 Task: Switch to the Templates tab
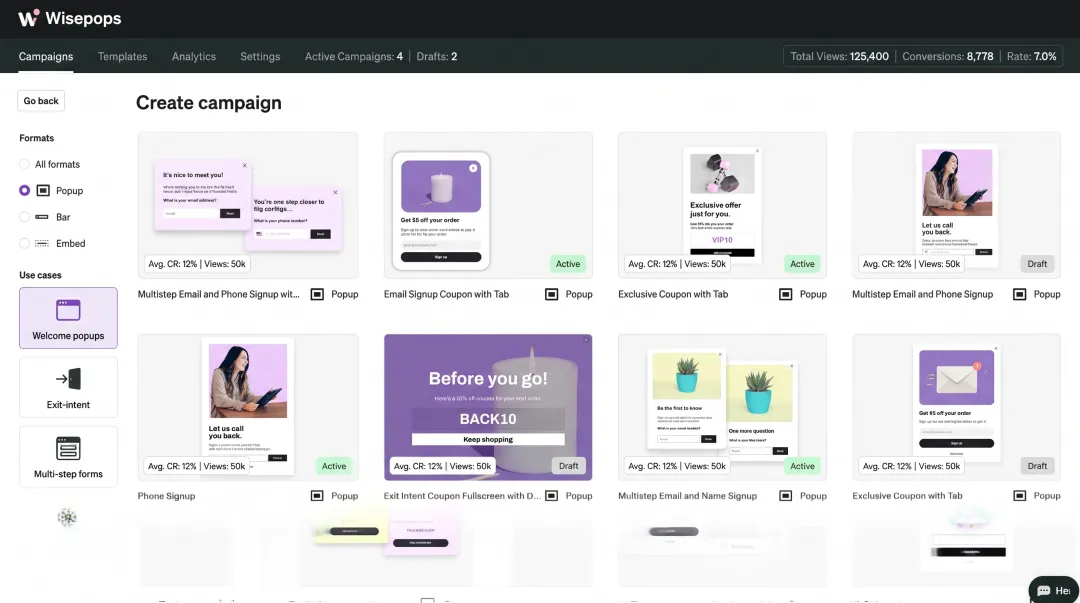(x=122, y=57)
